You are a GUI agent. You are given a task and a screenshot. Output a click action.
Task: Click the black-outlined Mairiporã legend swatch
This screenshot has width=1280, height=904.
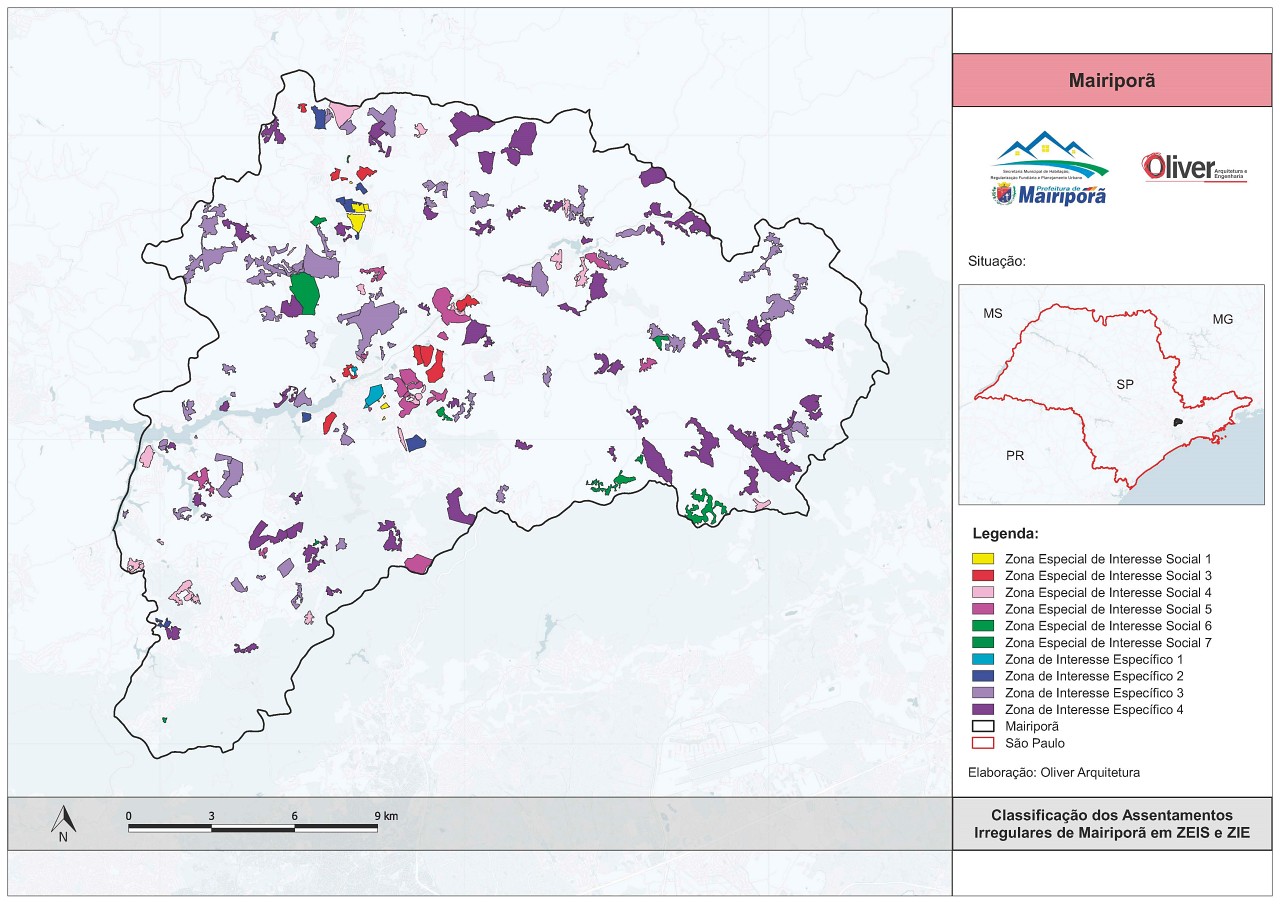pos(983,726)
